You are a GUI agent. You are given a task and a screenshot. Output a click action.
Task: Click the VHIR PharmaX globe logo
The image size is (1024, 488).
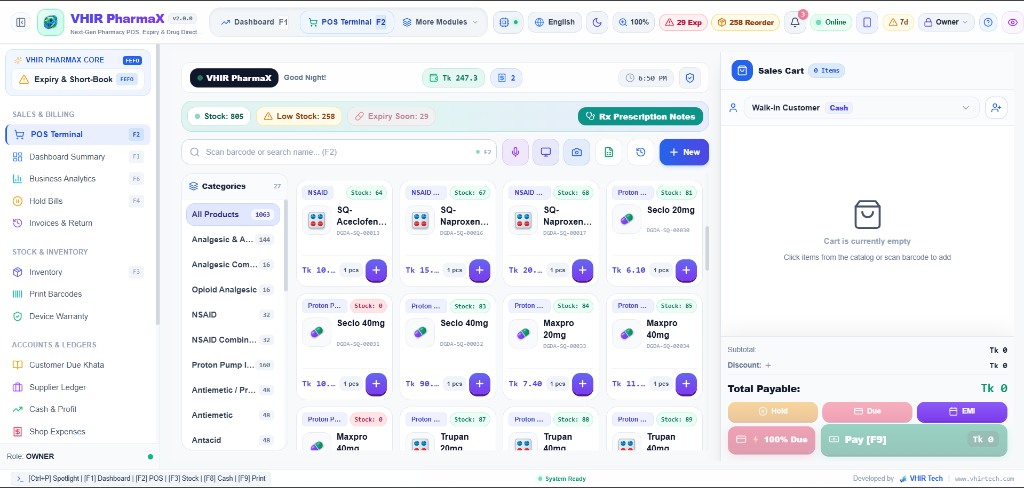click(x=50, y=22)
